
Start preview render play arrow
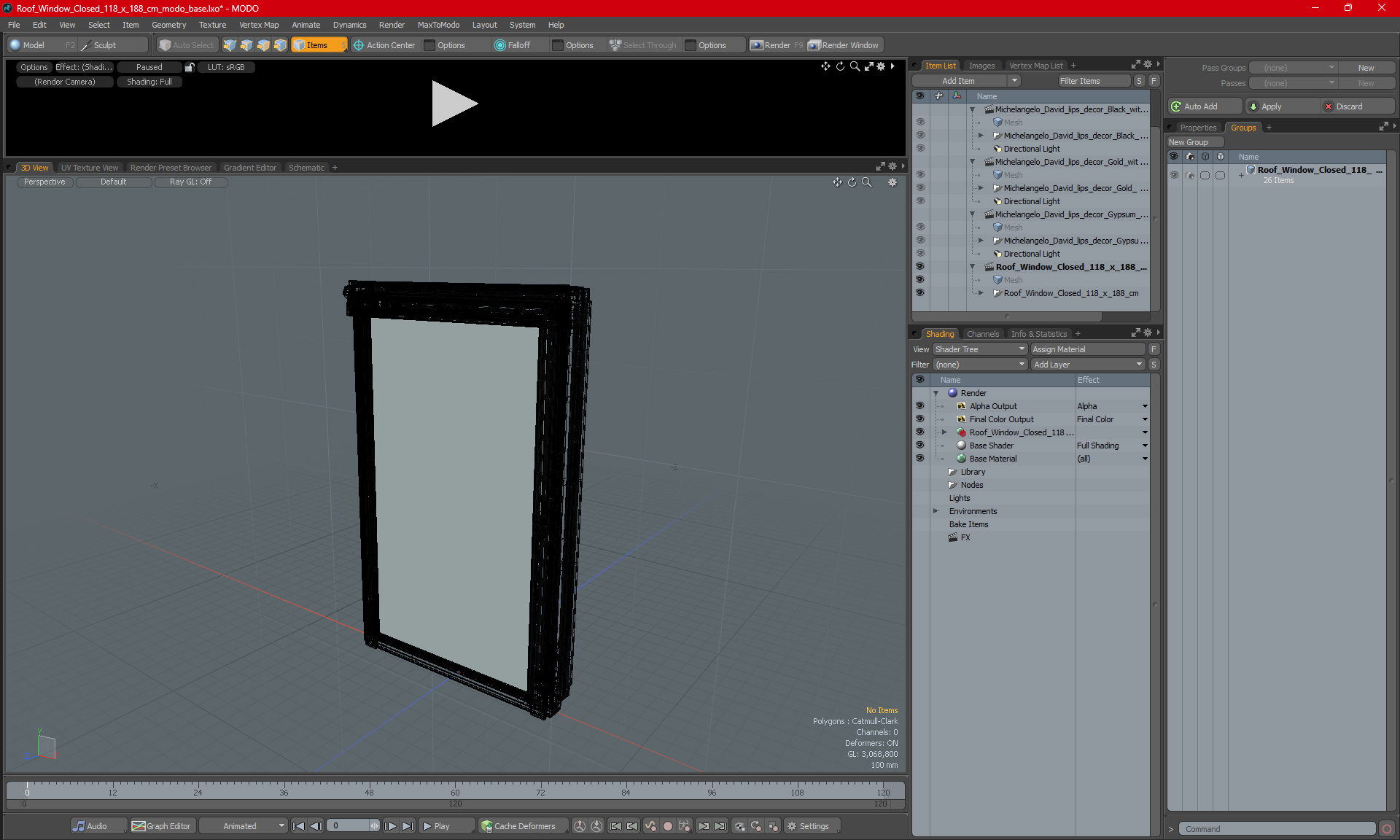pyautogui.click(x=454, y=104)
